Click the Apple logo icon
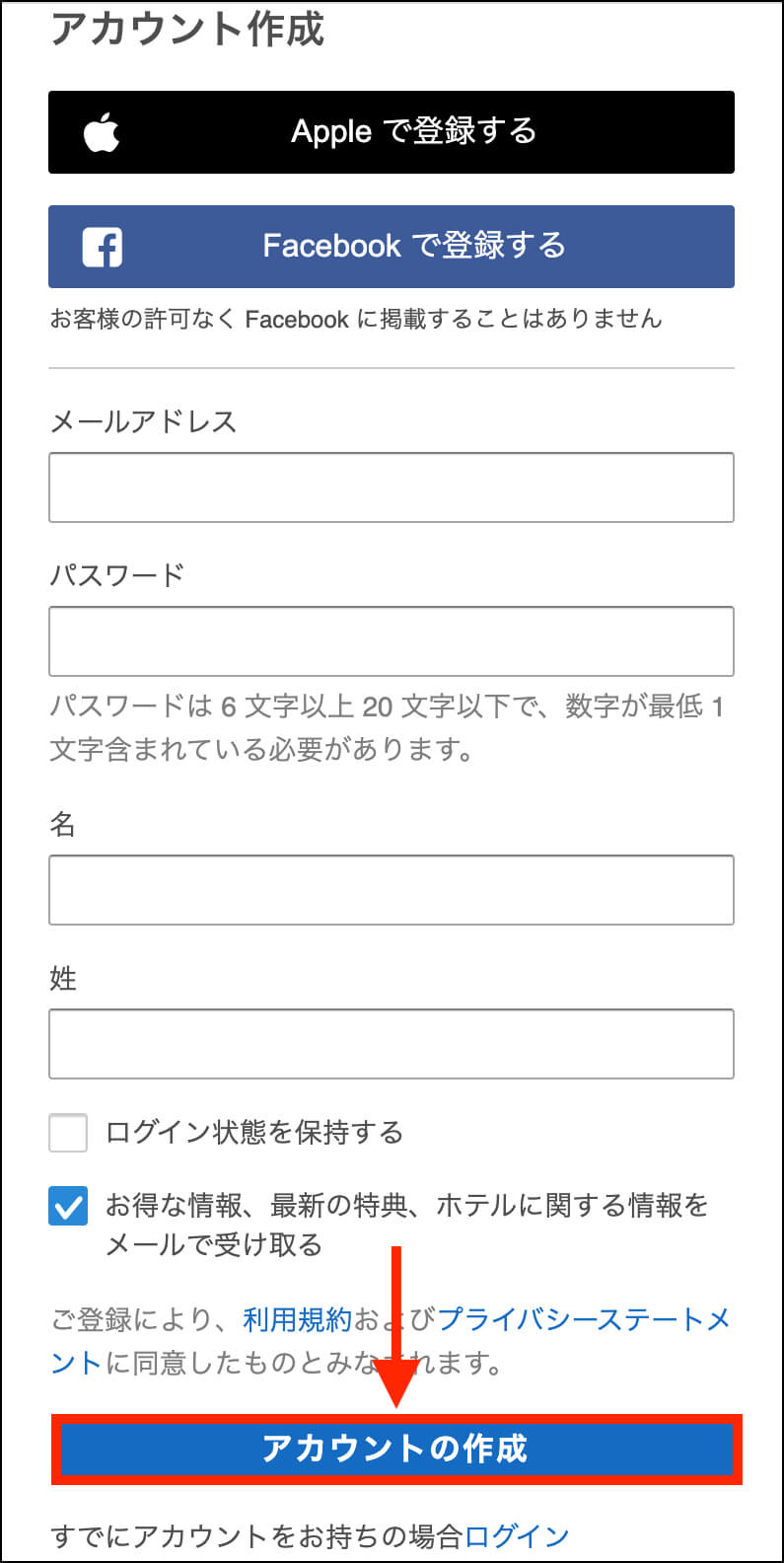The image size is (784, 1563). coord(102,132)
